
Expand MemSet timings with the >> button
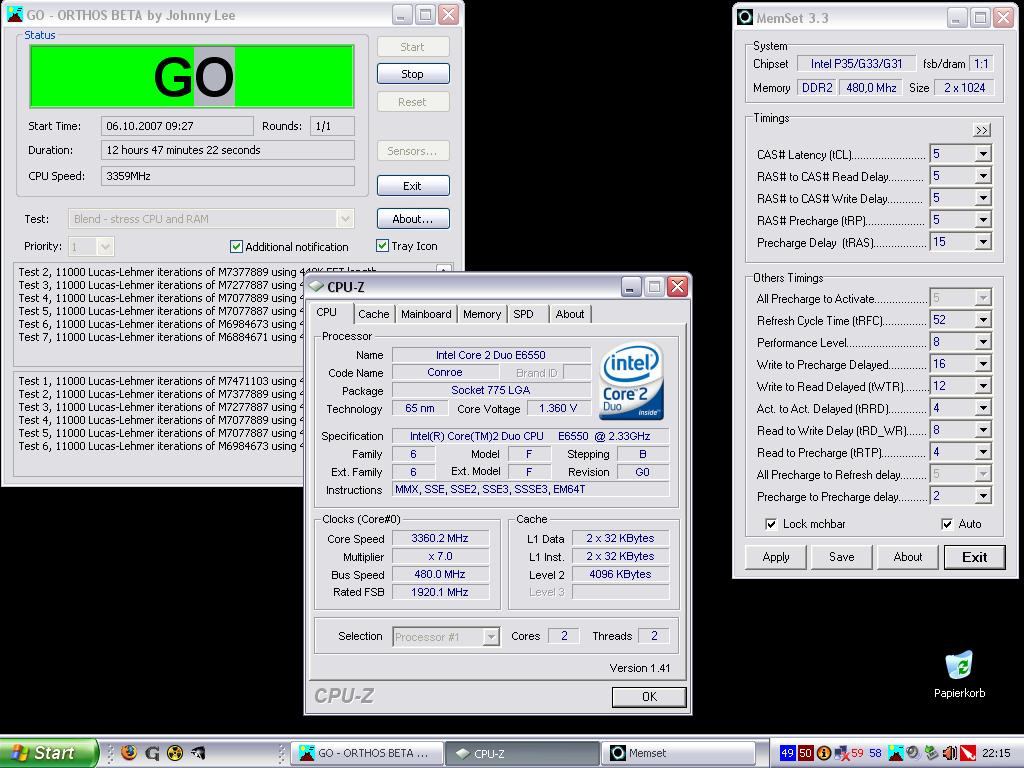tap(981, 130)
